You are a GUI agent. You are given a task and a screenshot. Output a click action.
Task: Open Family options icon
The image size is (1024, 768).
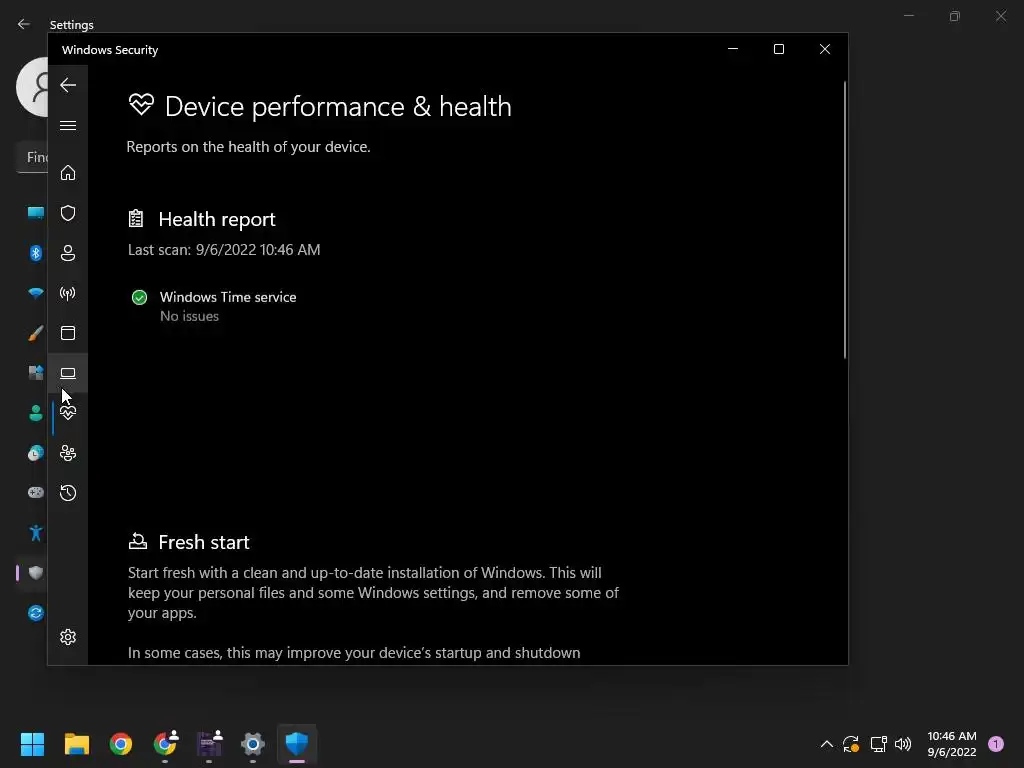coord(68,453)
